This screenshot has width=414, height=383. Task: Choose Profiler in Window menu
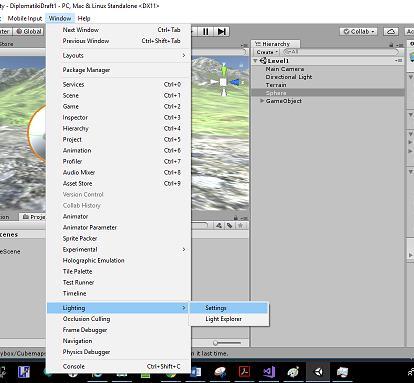coord(119,161)
